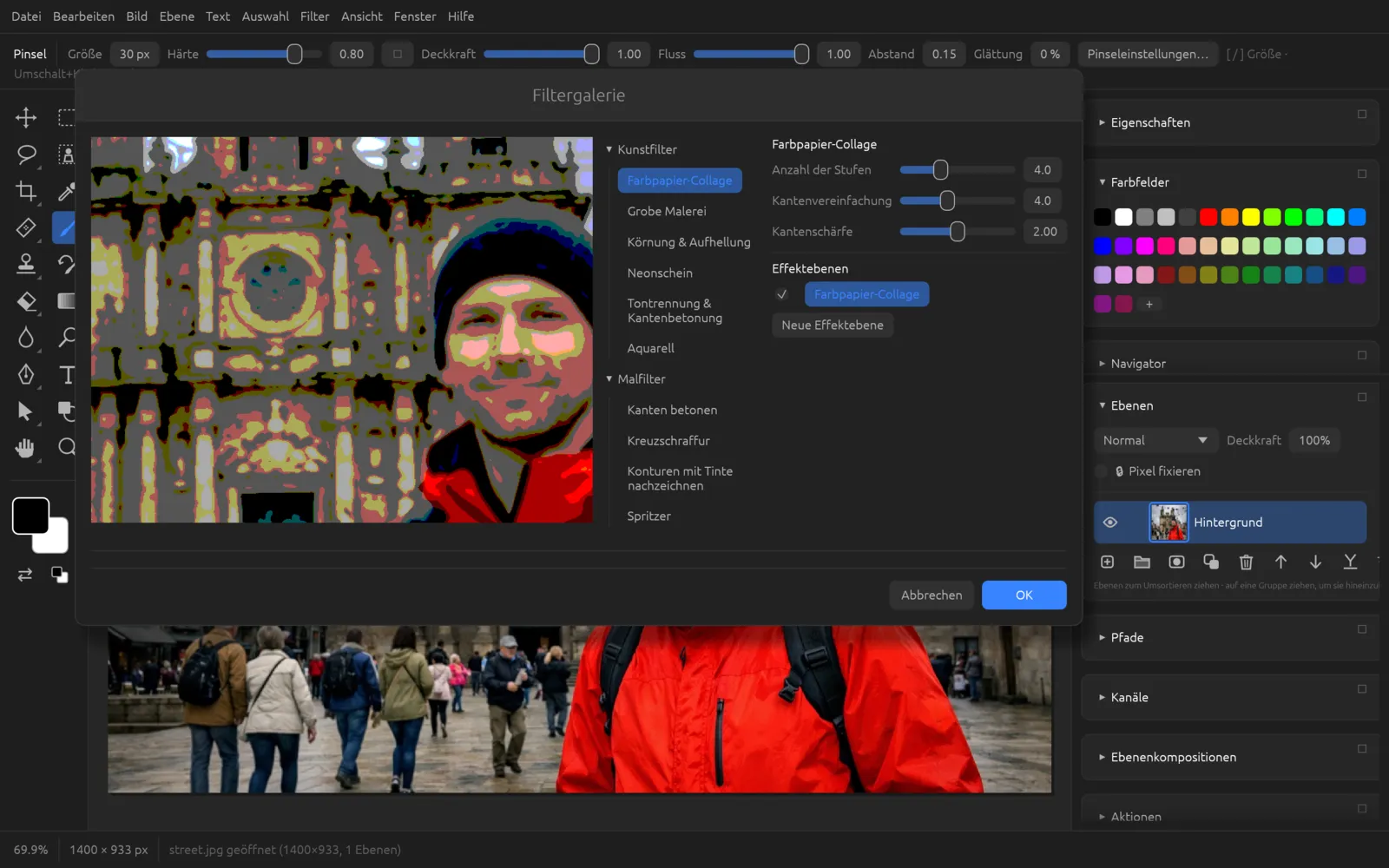Move layer down with arrow icon
Image resolution: width=1389 pixels, height=868 pixels.
click(x=1315, y=562)
